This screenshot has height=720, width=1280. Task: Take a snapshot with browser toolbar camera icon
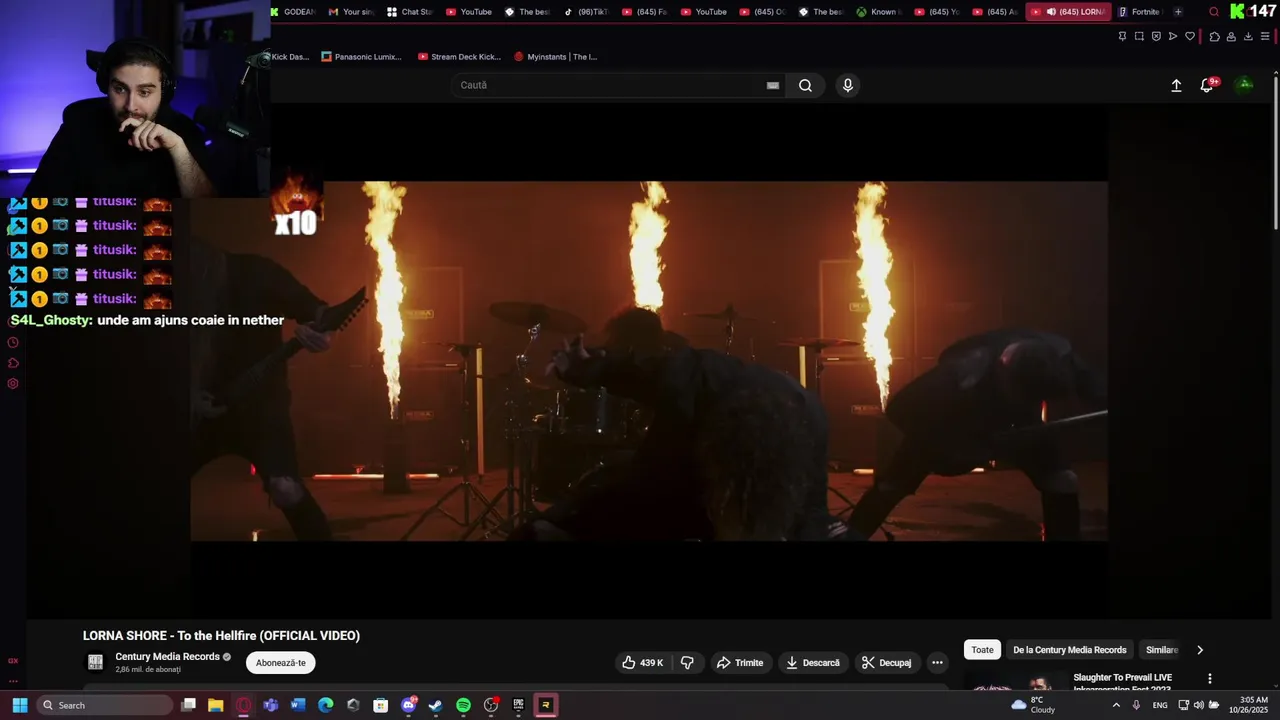click(1139, 36)
